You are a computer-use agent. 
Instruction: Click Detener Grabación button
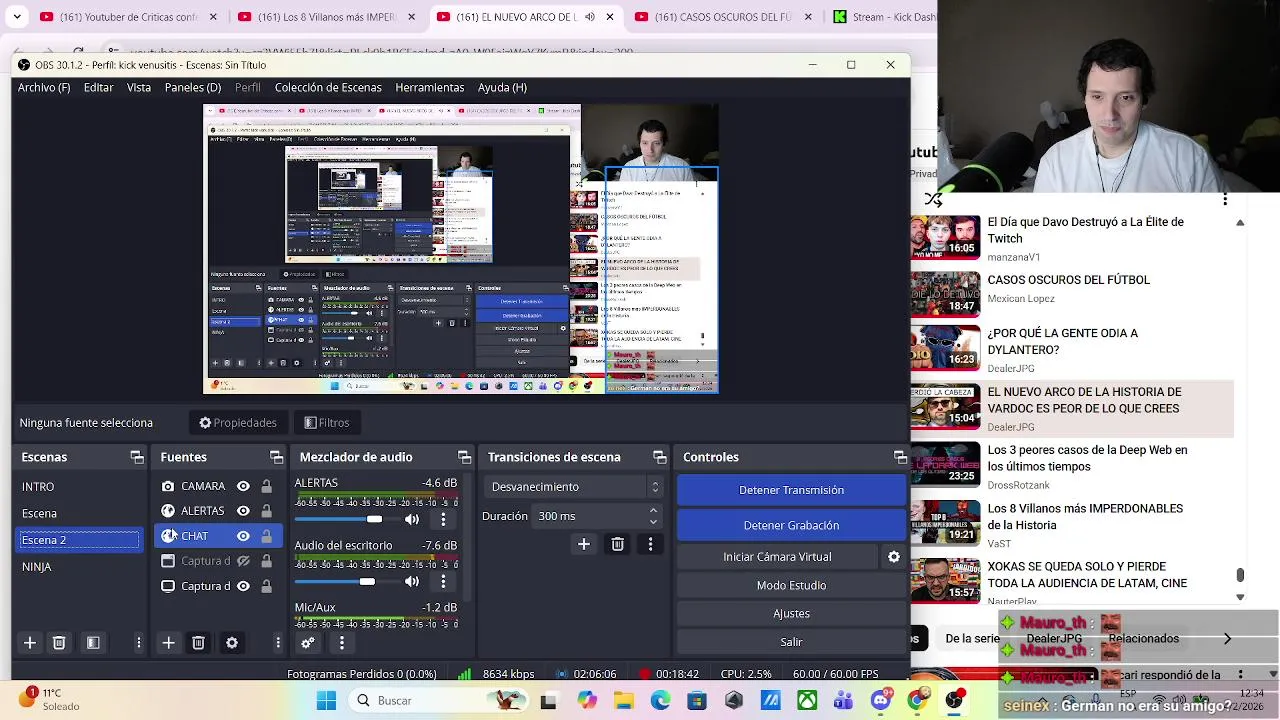[x=791, y=525]
